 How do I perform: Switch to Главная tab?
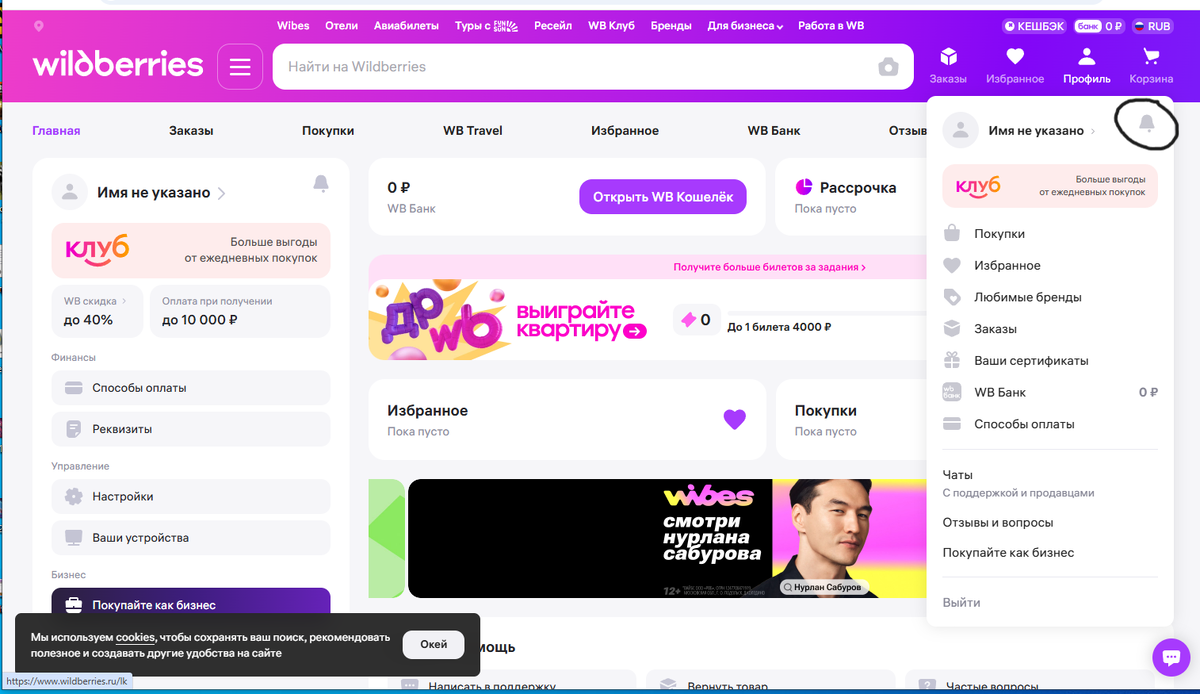pos(56,131)
